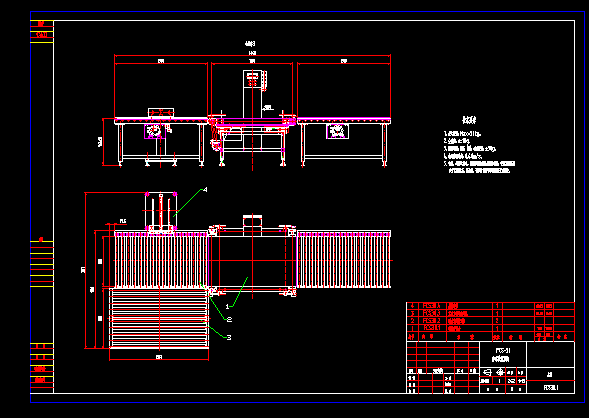
Task: Pick the motor box under right conveyor elevation
Action: [337, 131]
